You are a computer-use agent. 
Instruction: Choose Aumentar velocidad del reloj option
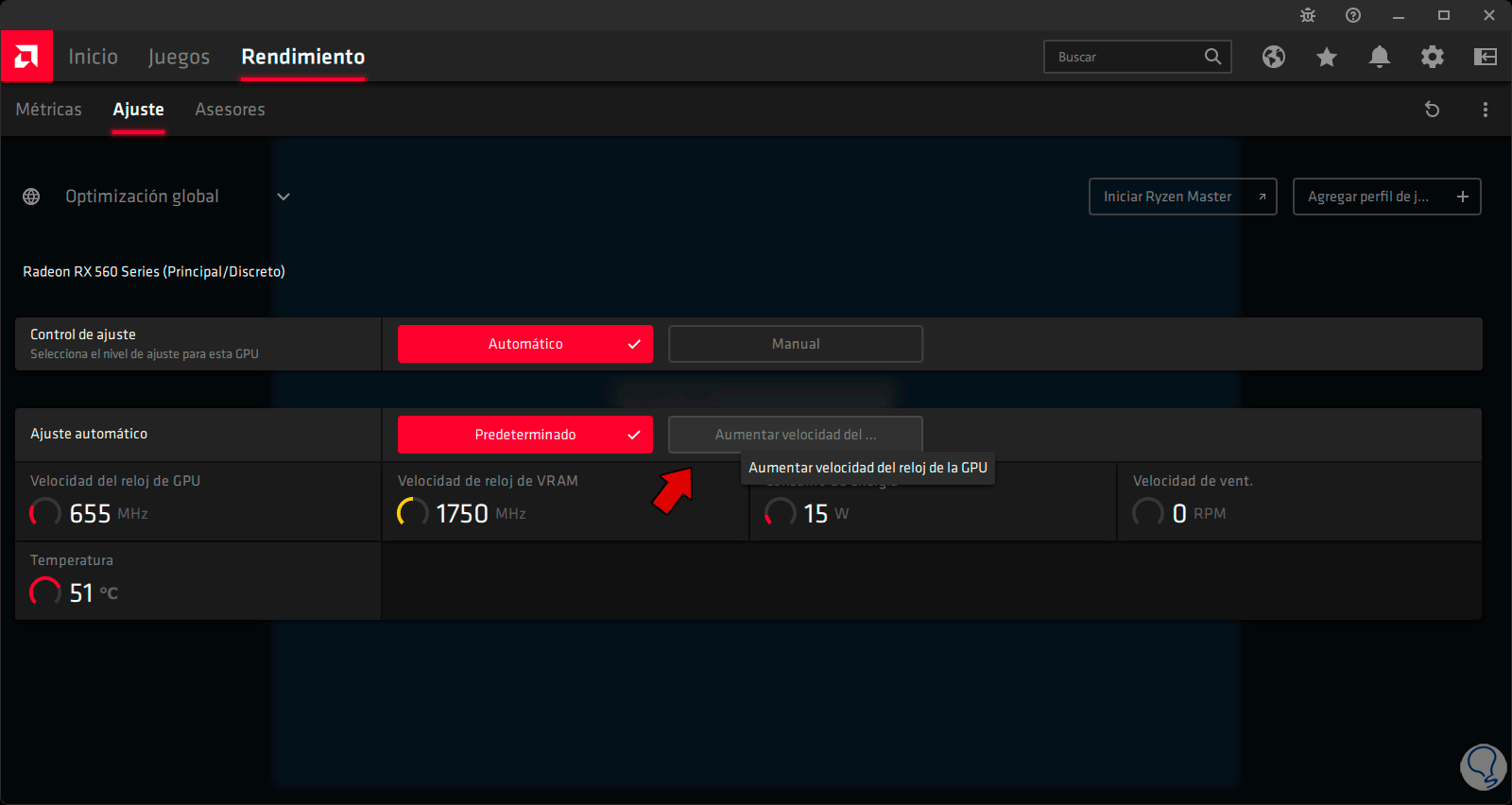pyautogui.click(x=796, y=435)
